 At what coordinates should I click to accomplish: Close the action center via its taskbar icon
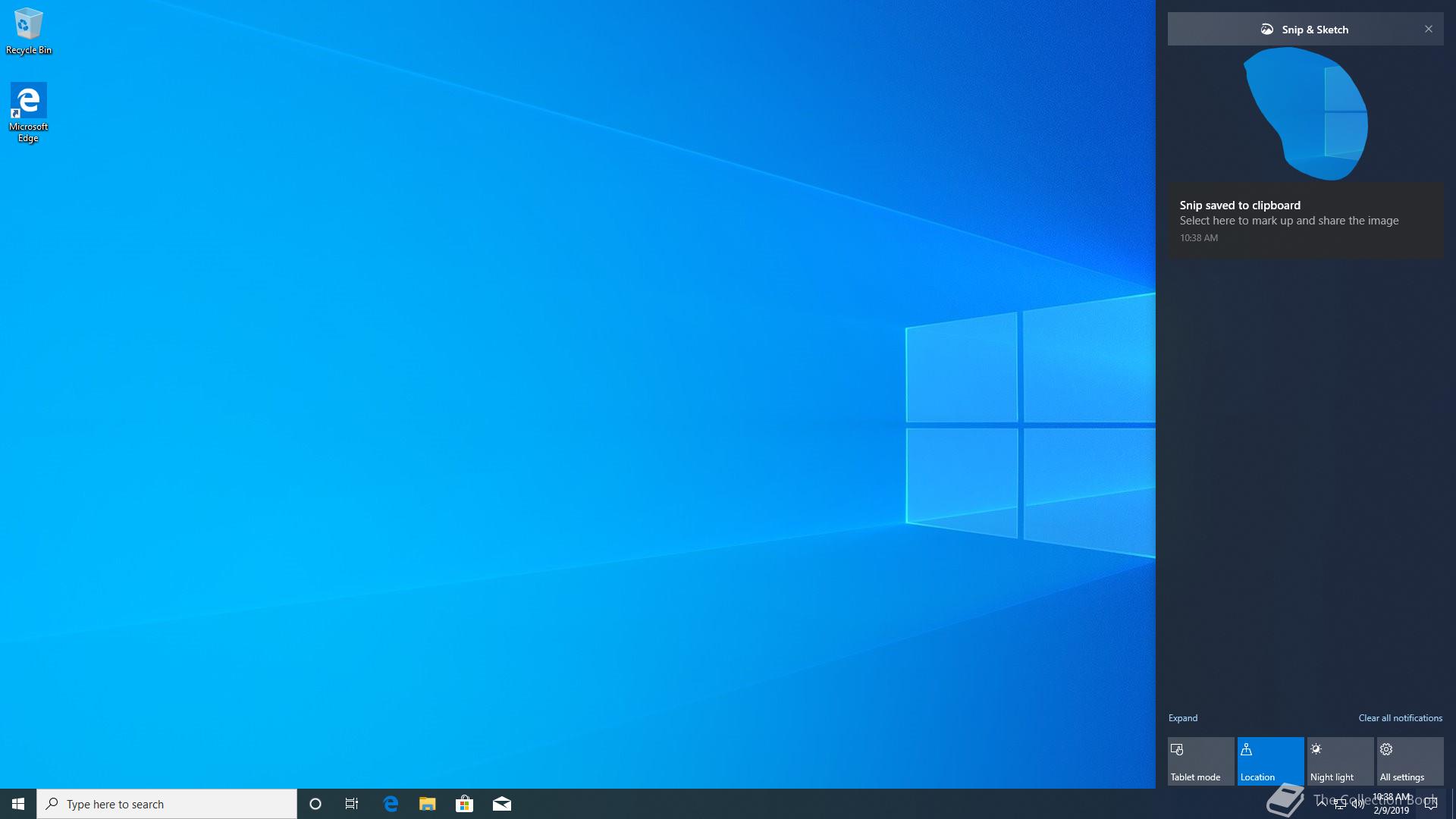tap(1431, 804)
